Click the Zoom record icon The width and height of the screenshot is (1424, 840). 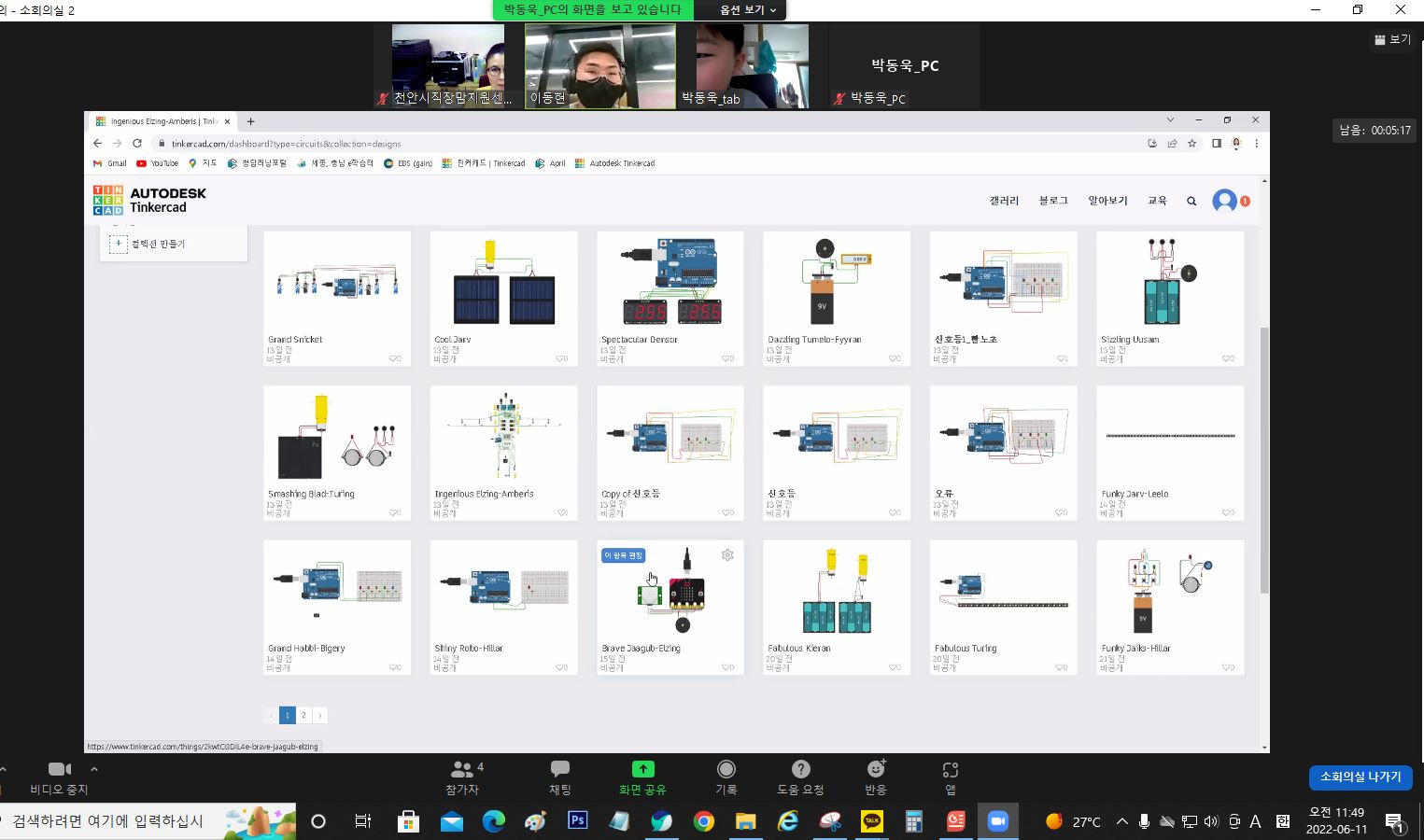726,770
